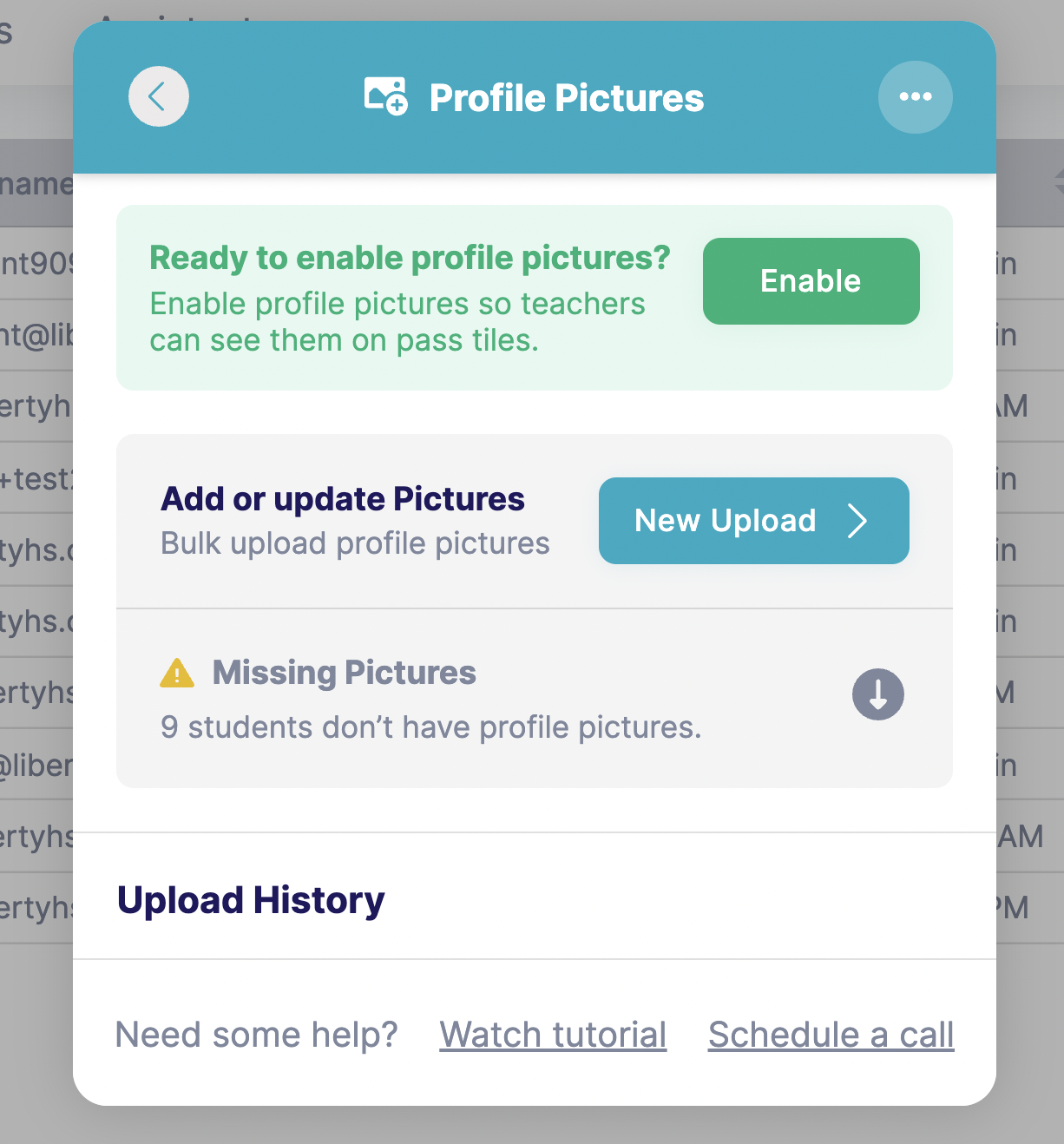
Task: Follow the Schedule a call link
Action: pos(831,1035)
